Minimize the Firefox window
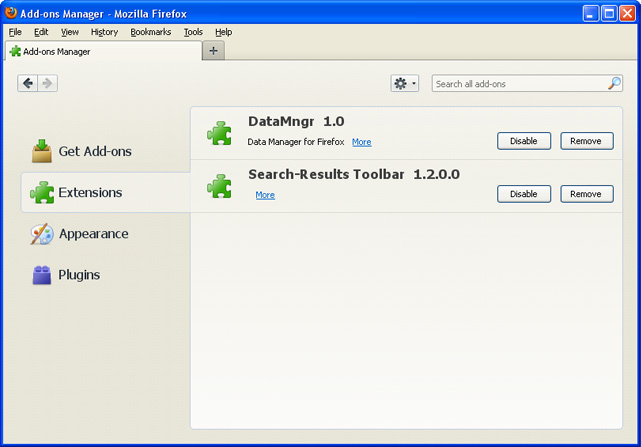The height and width of the screenshot is (447, 641). pyautogui.click(x=590, y=13)
